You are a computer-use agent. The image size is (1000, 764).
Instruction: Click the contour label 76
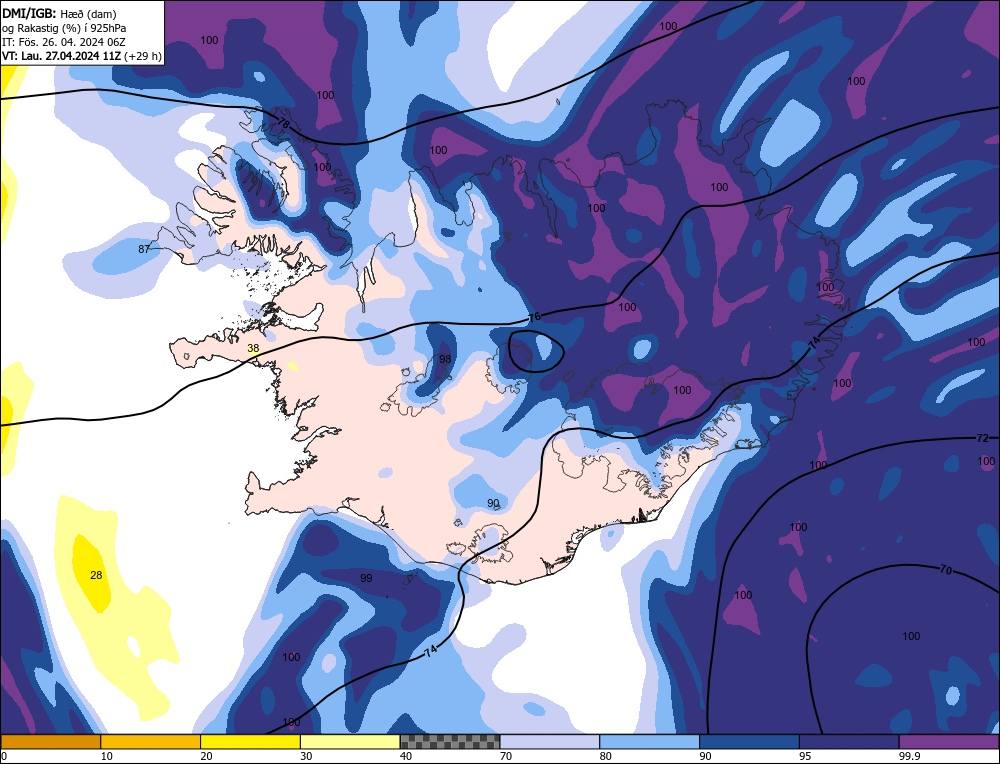point(534,317)
